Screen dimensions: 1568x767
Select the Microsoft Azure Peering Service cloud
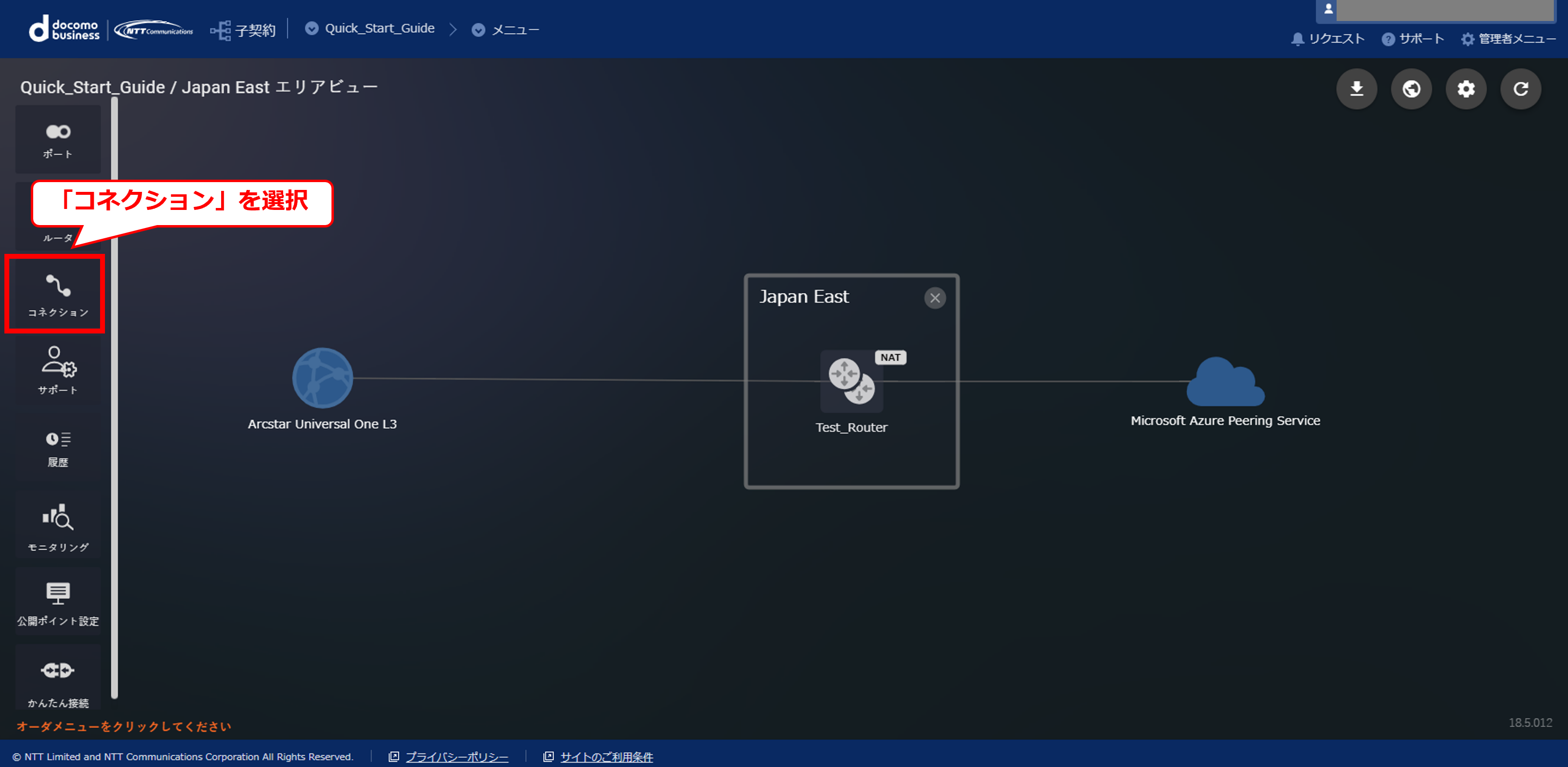1225,382
